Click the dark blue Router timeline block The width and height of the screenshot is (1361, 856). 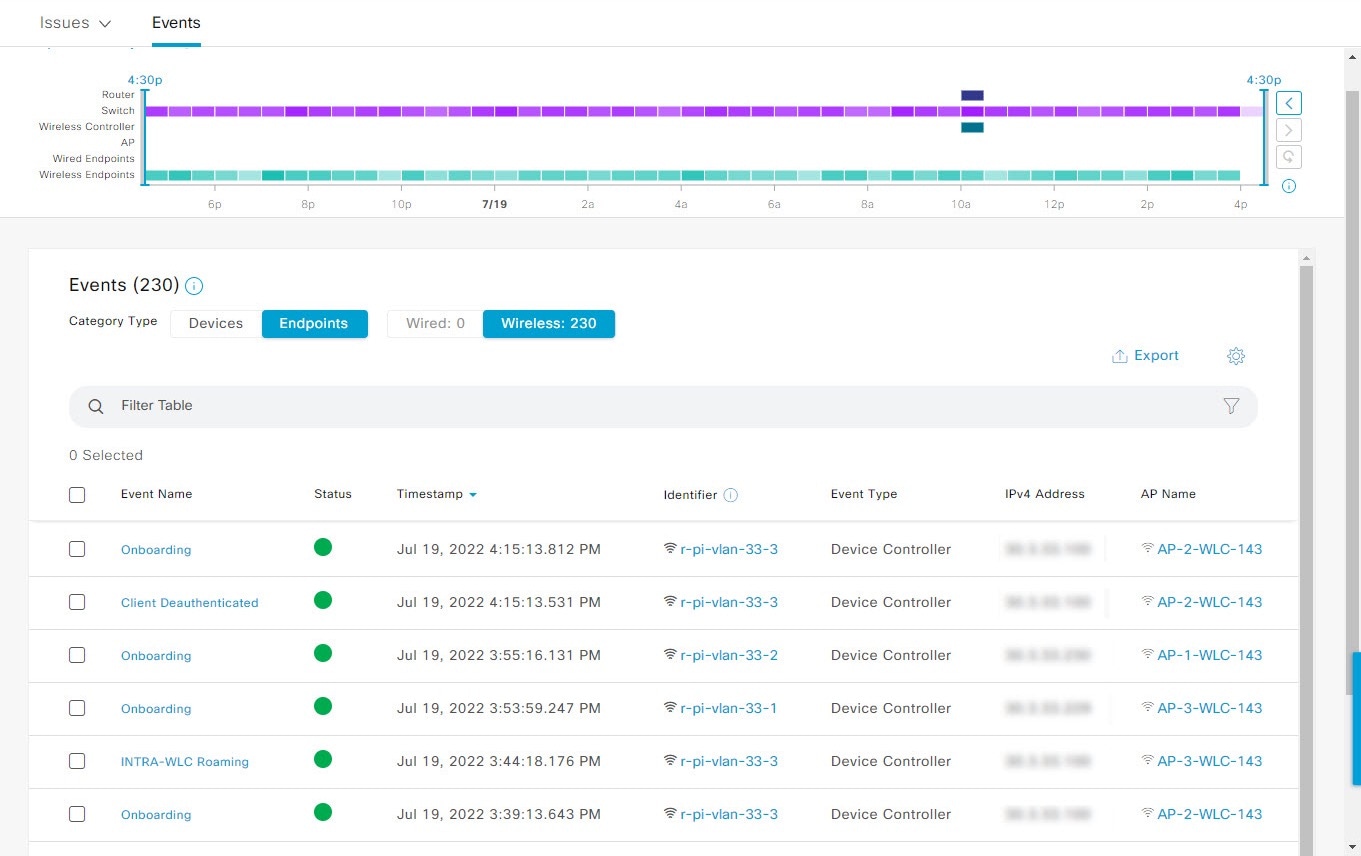(x=972, y=95)
